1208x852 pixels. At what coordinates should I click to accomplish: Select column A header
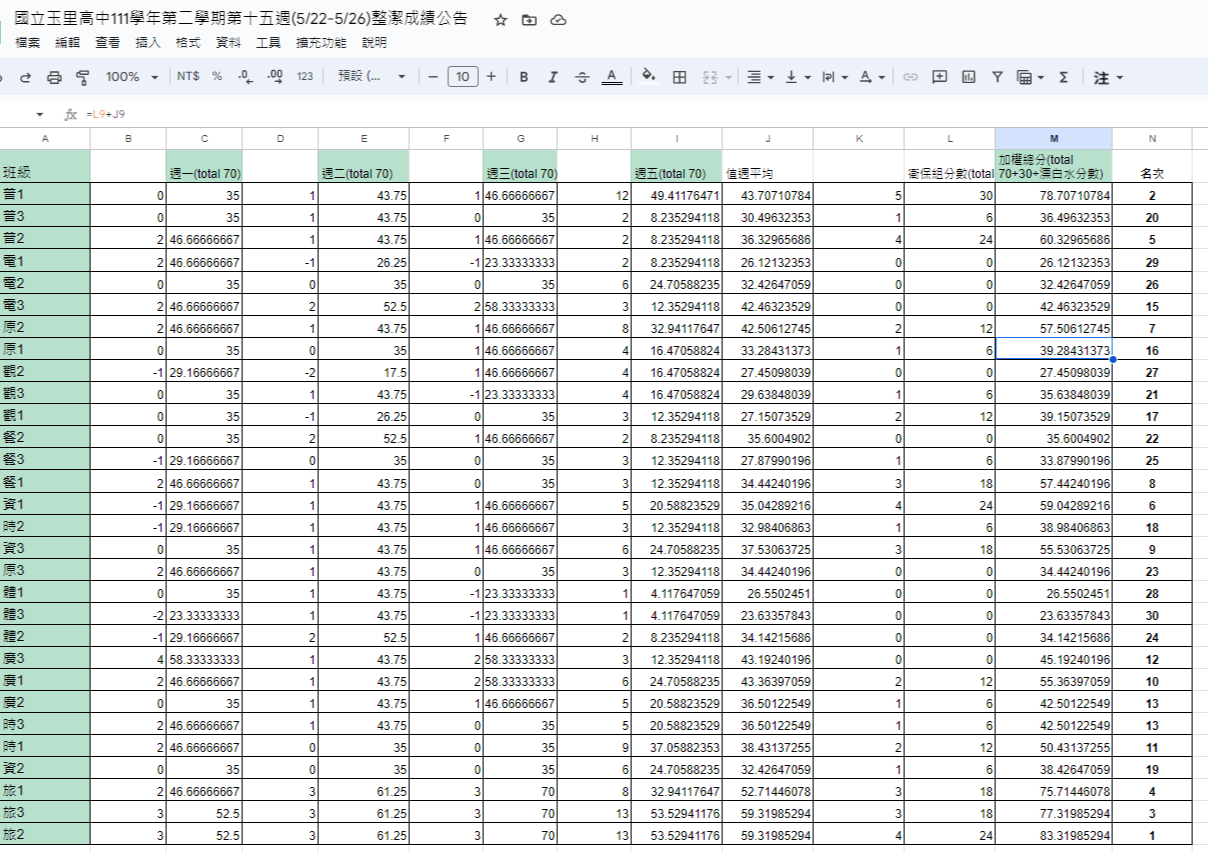point(45,138)
